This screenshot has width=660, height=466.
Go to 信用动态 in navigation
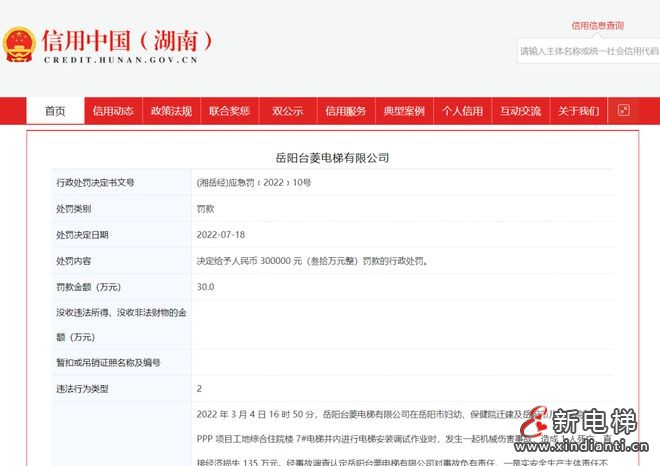click(x=113, y=111)
